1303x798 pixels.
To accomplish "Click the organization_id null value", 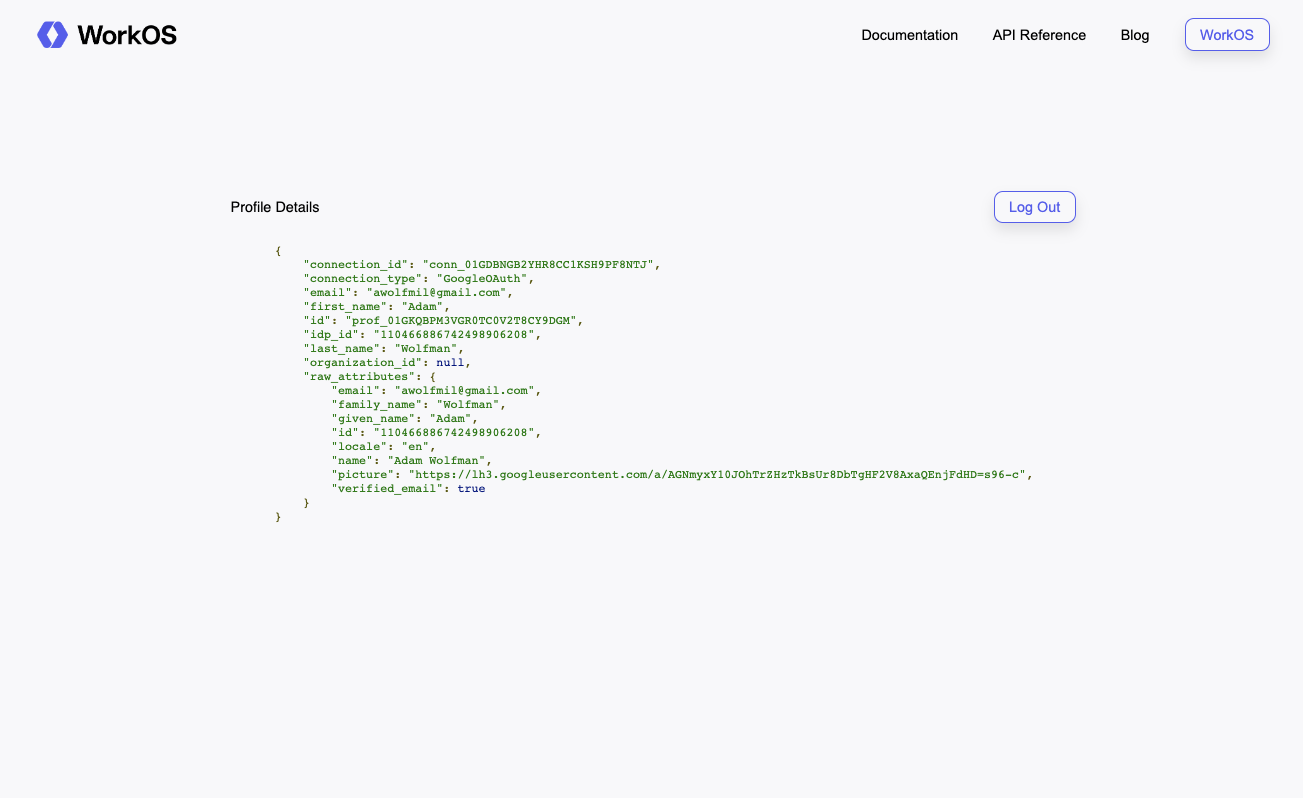I will 450,362.
